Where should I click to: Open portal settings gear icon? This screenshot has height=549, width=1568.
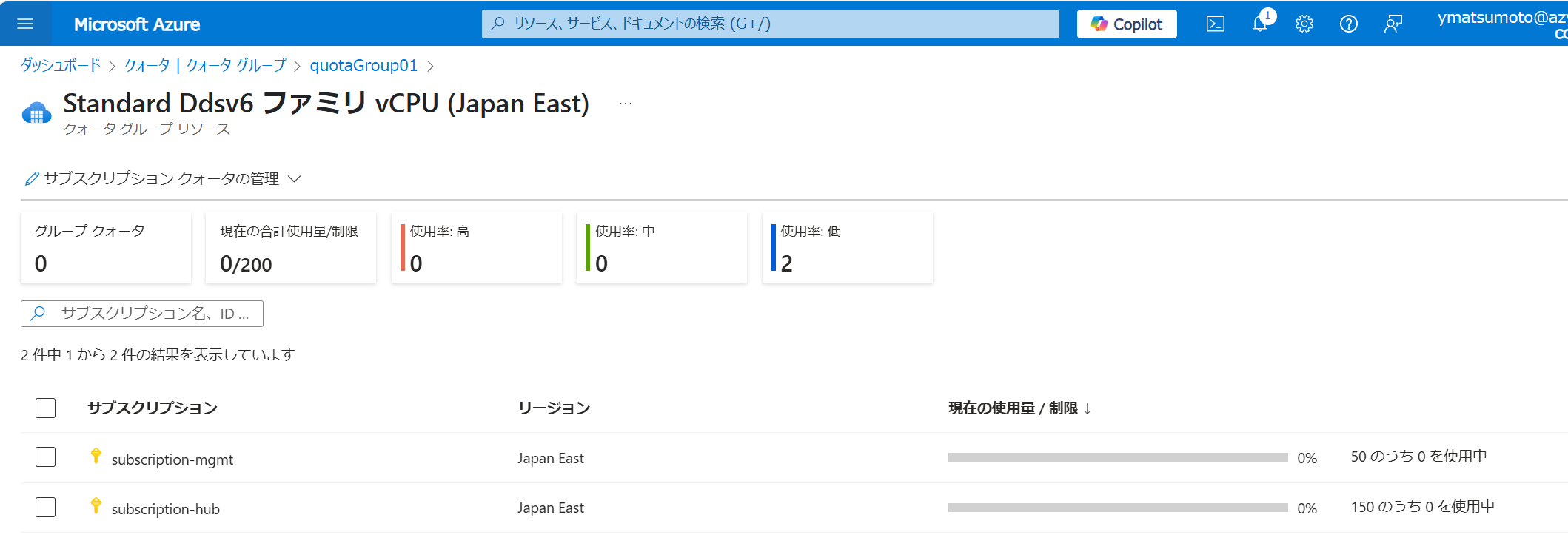click(x=1304, y=24)
